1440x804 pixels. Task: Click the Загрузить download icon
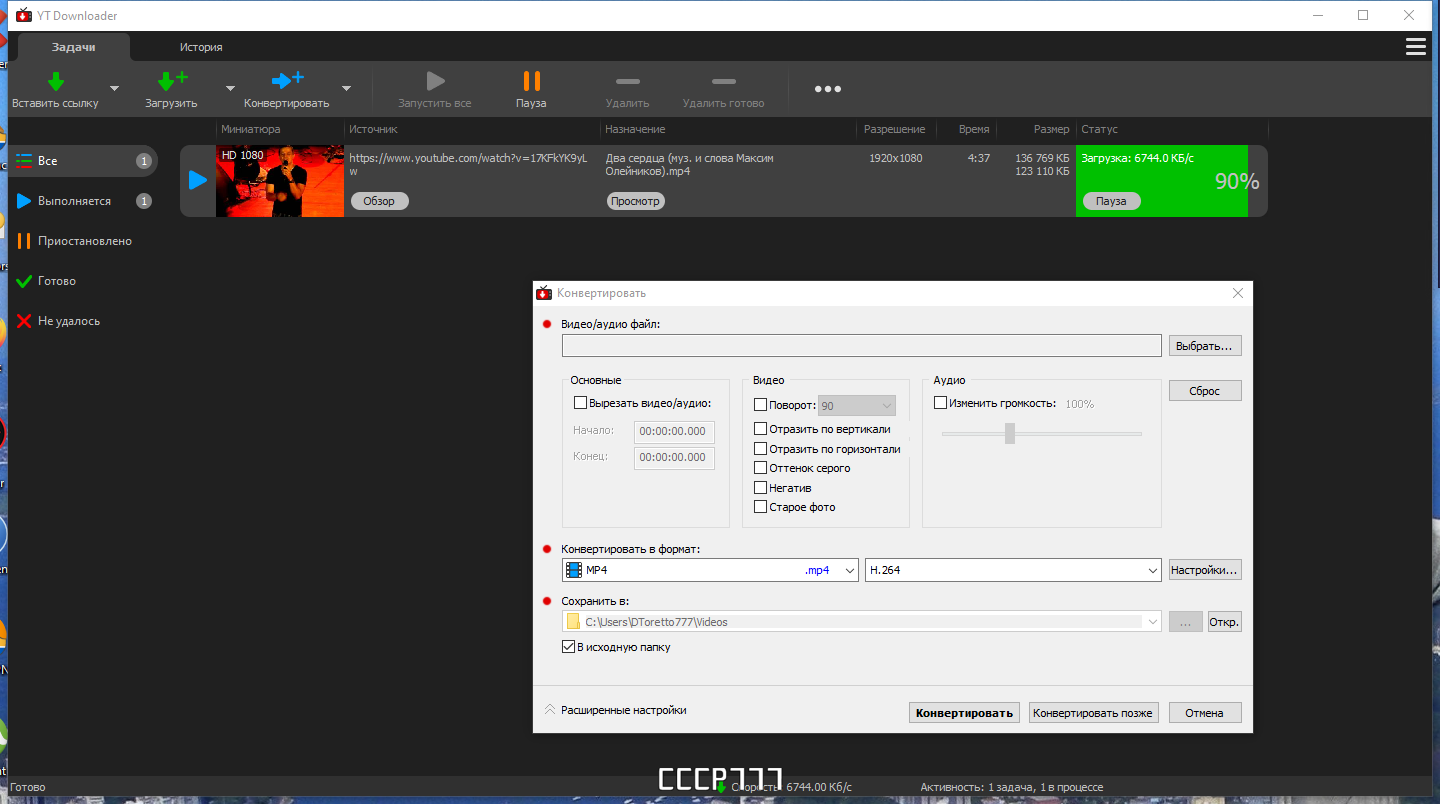tap(172, 81)
